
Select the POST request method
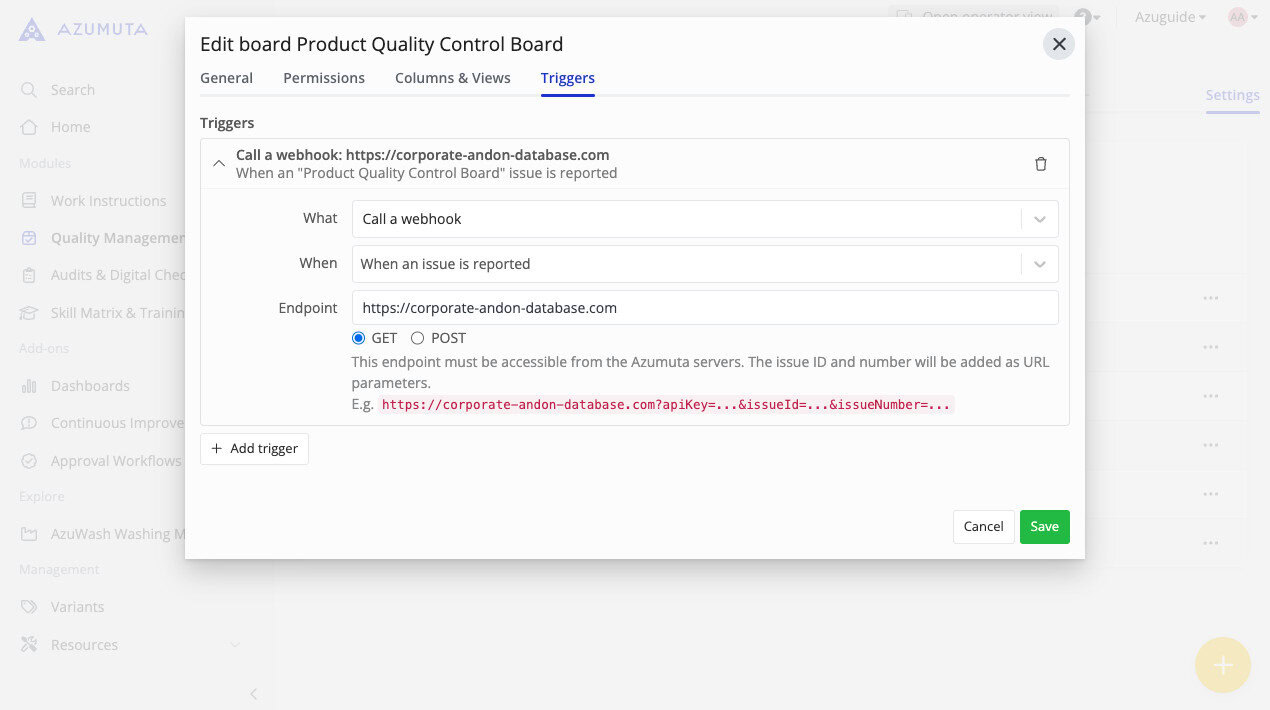(418, 338)
